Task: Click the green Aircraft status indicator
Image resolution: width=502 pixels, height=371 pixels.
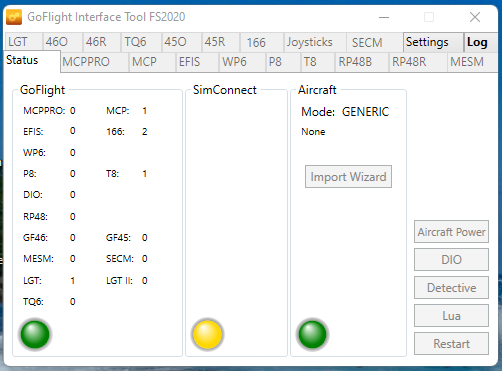Action: pos(313,334)
